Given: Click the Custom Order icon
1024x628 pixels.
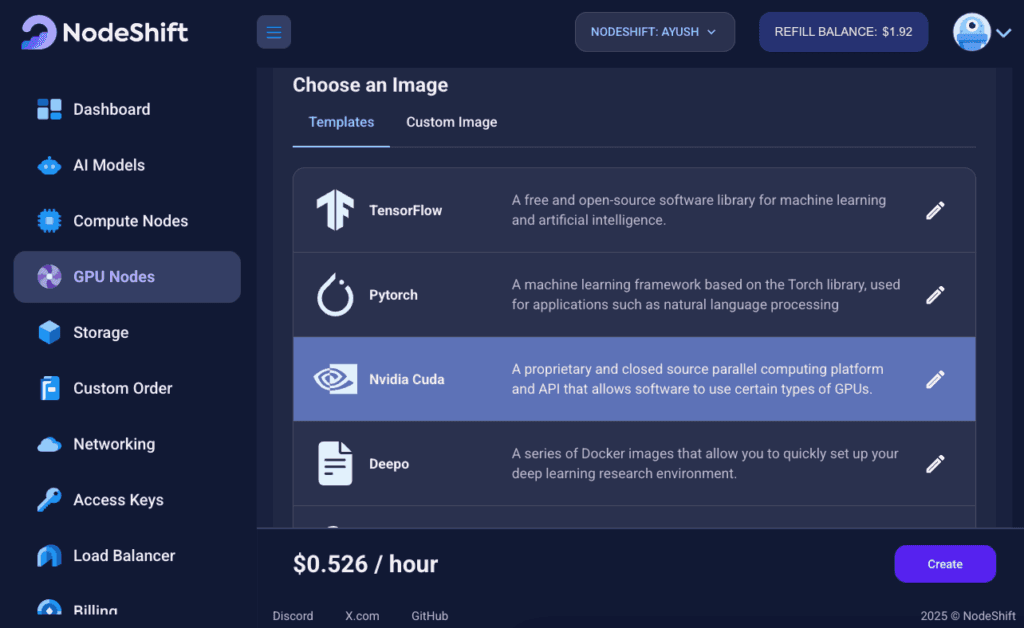Looking at the screenshot, I should tap(49, 388).
